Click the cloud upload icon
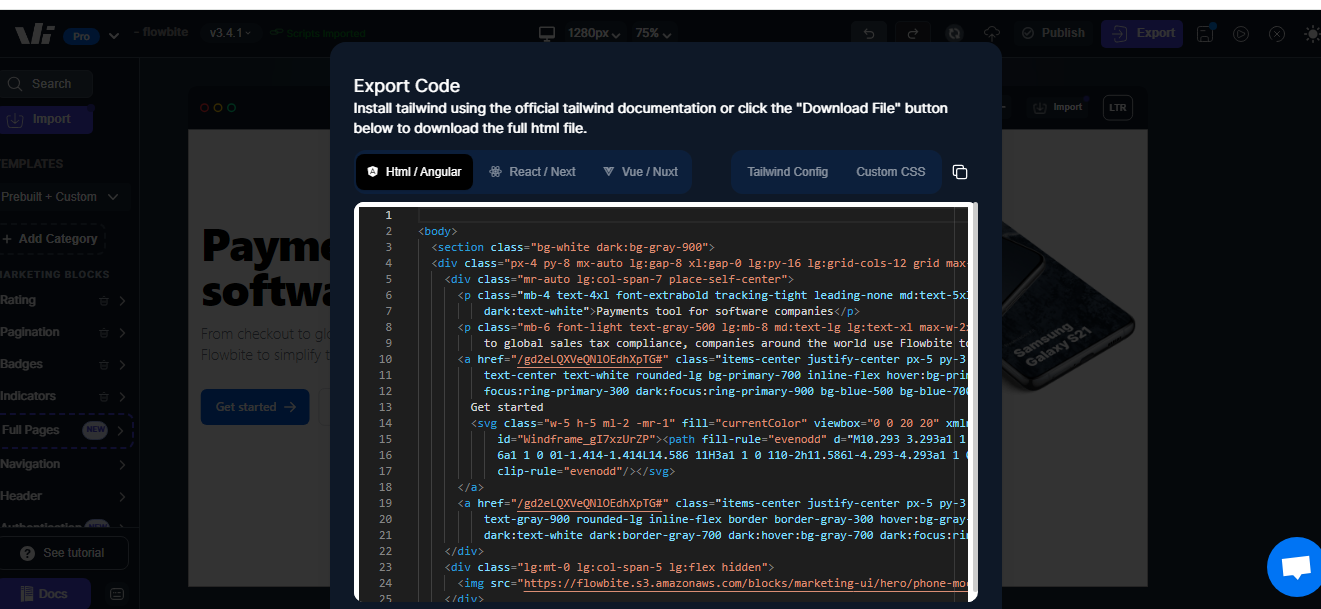Screen dimensions: 1321x609 [992, 33]
